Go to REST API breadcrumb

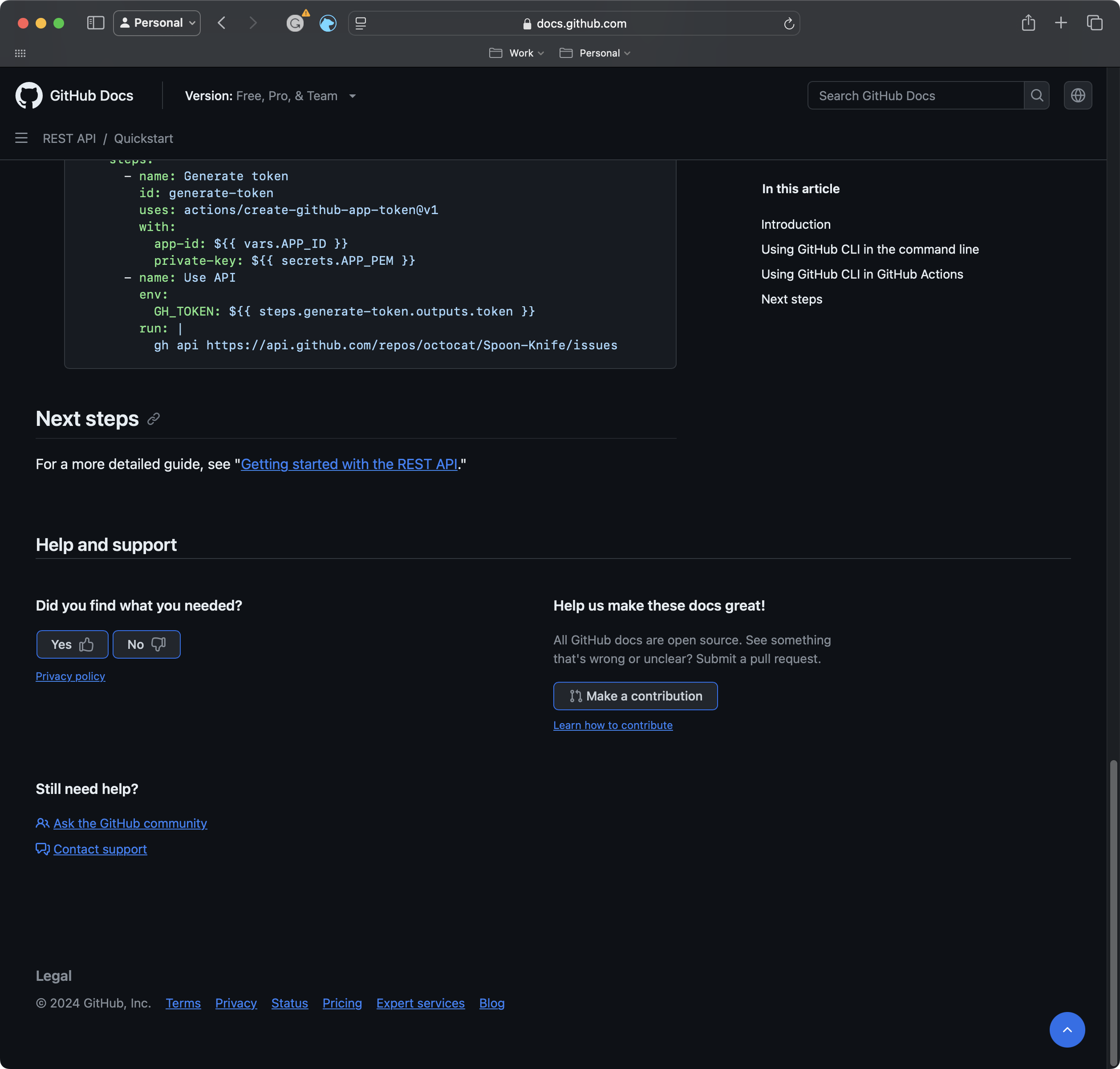69,138
